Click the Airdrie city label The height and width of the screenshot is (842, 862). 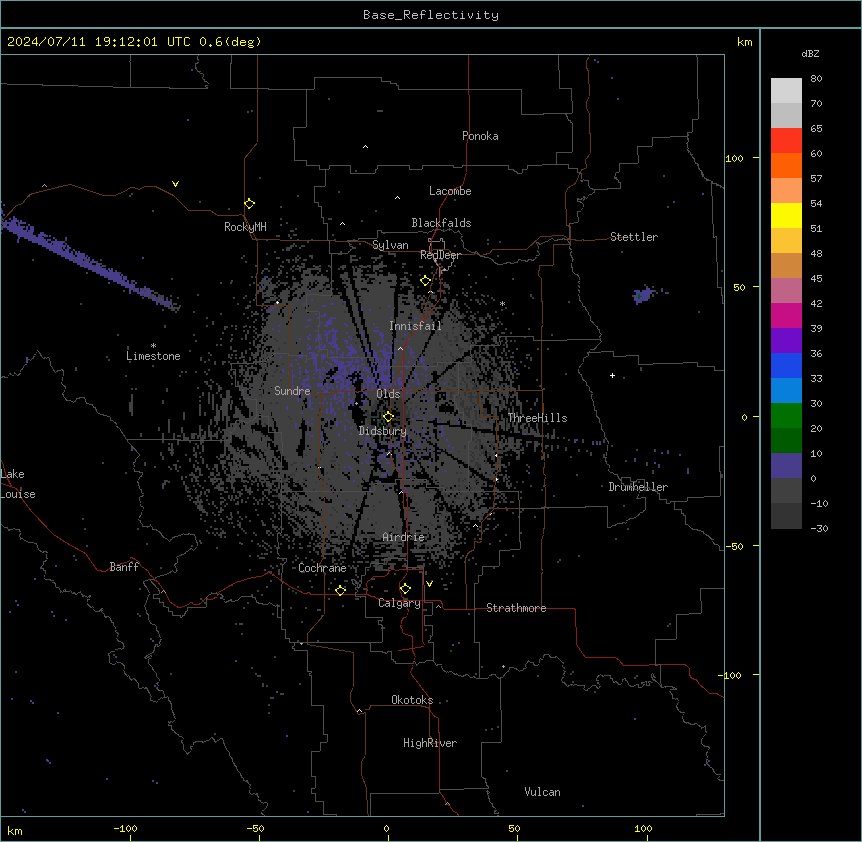[x=403, y=537]
